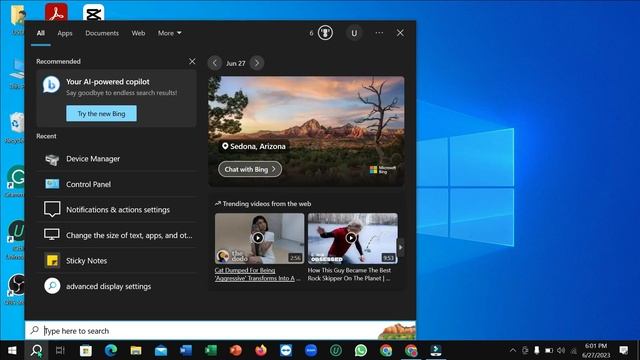The height and width of the screenshot is (360, 640).
Task: Open the Windows Start menu
Action: 12,350
